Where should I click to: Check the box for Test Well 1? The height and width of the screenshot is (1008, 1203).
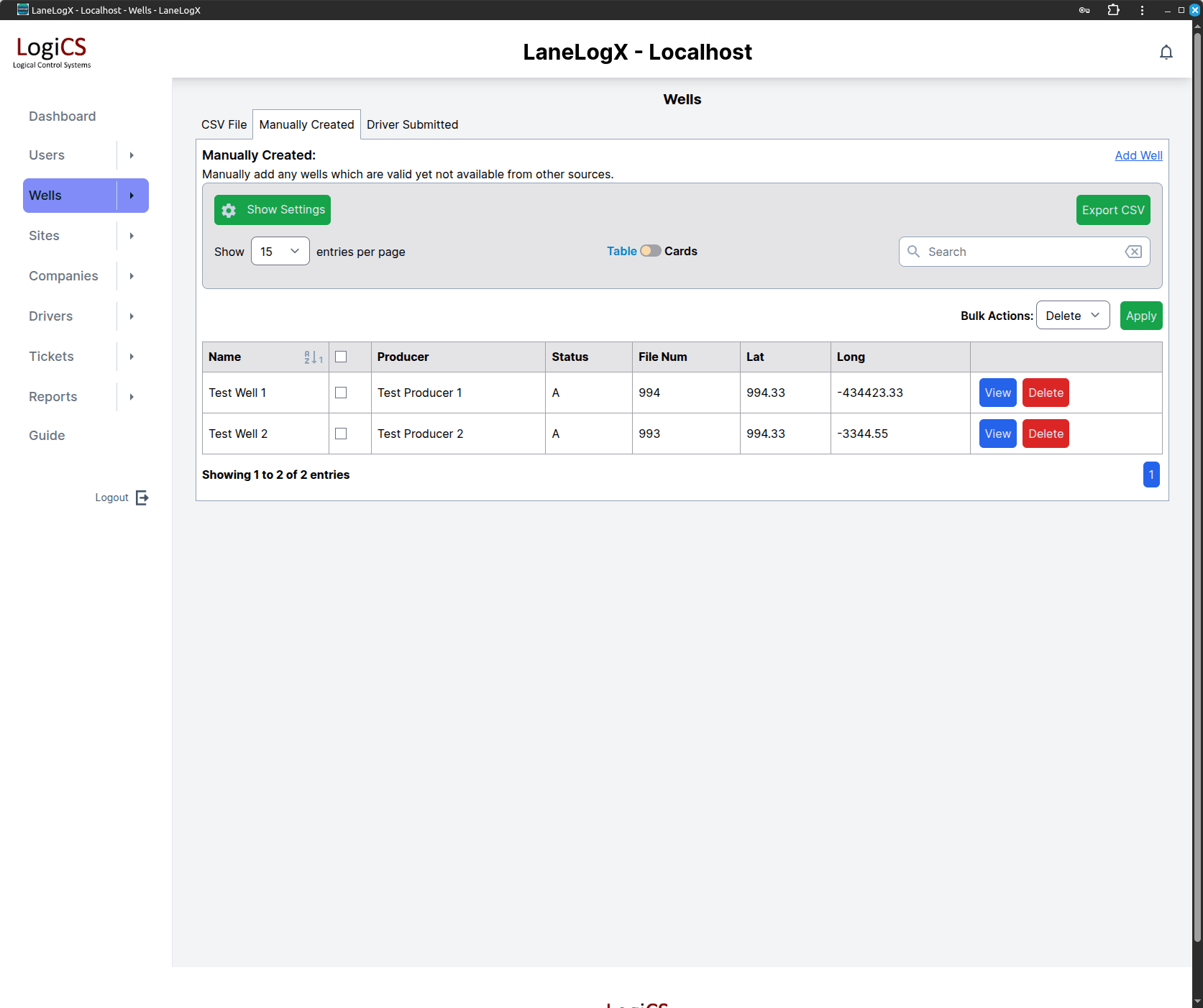341,393
